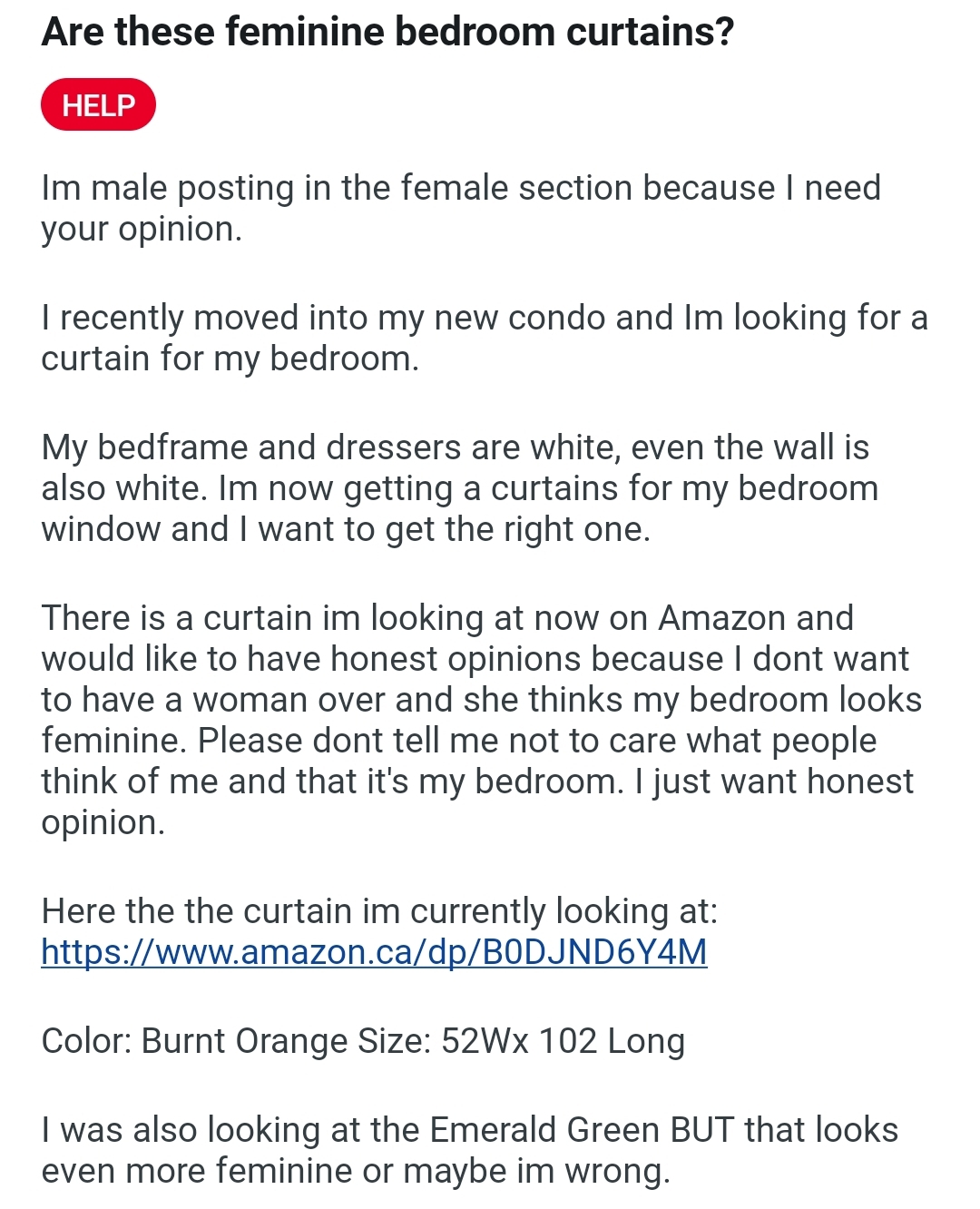Click the "Color:" label text
The width and height of the screenshot is (980, 1209).
86,1041
